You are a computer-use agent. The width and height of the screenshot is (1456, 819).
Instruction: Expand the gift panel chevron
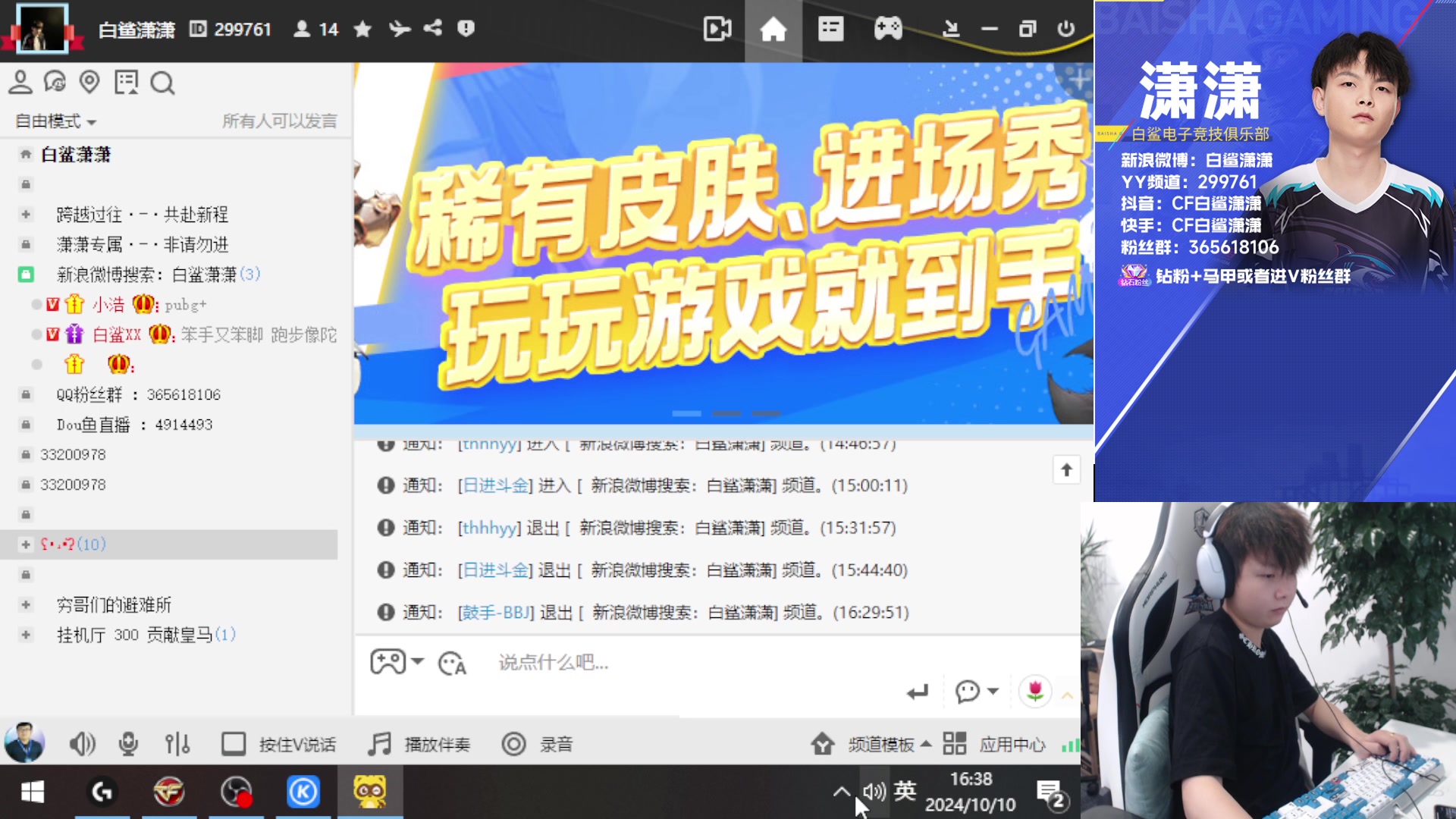point(1068,695)
